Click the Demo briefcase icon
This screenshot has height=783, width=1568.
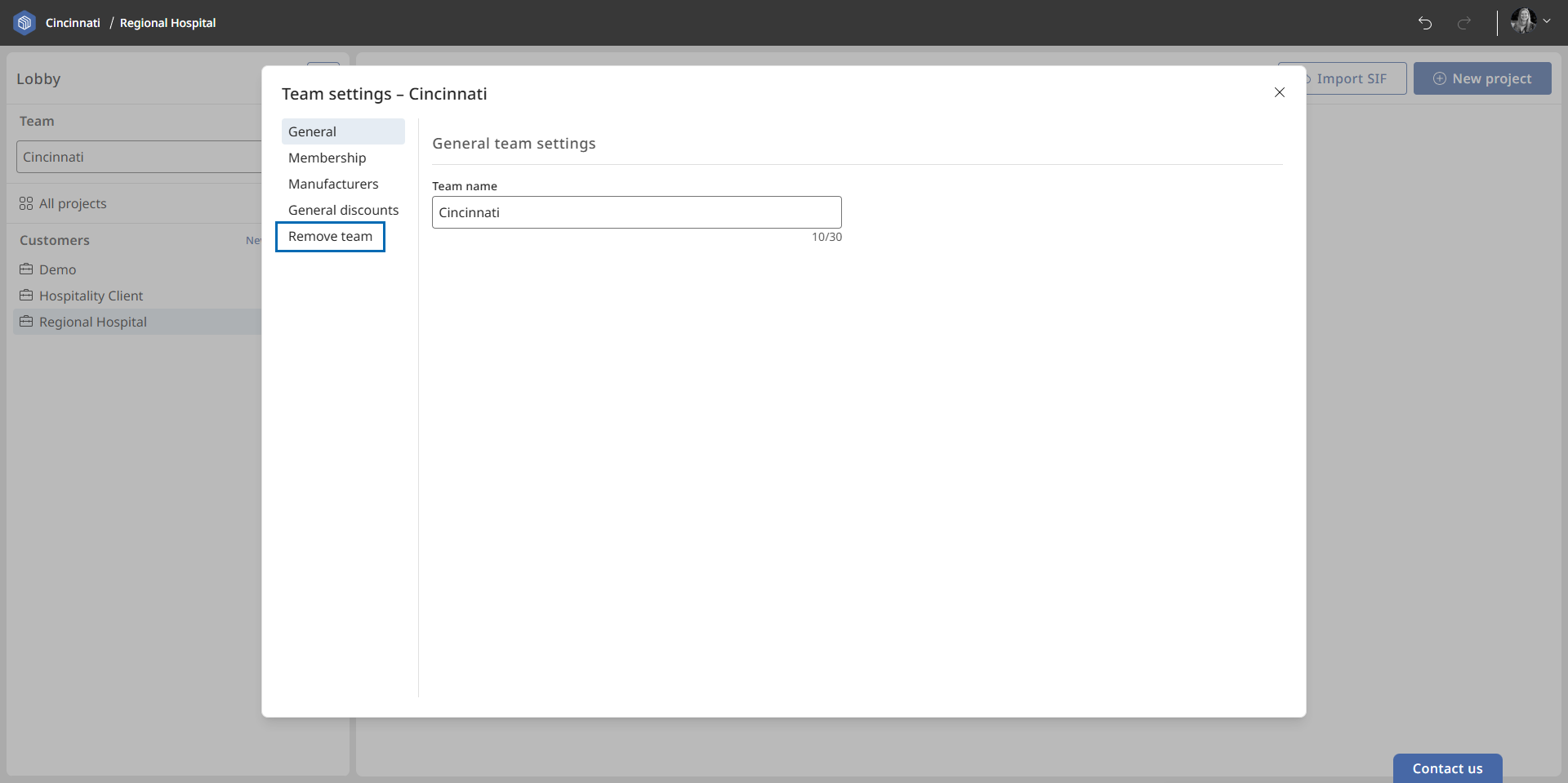tap(26, 269)
